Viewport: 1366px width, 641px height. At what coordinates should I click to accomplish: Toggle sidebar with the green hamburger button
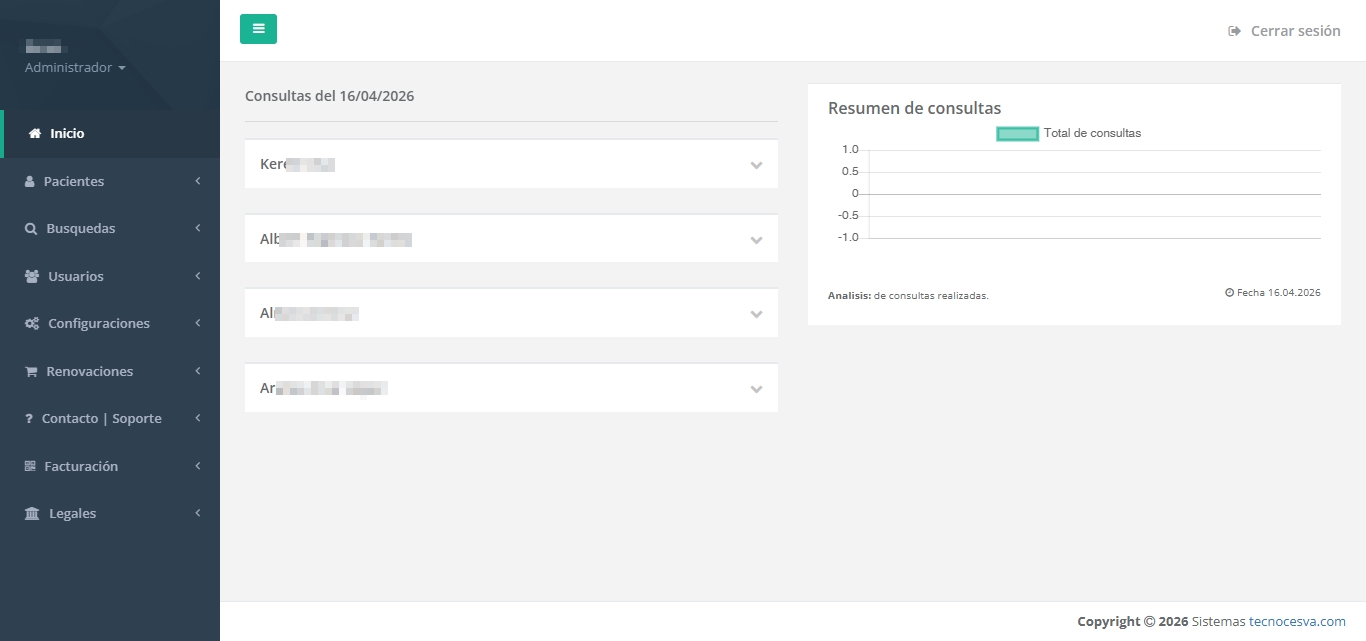[x=258, y=29]
